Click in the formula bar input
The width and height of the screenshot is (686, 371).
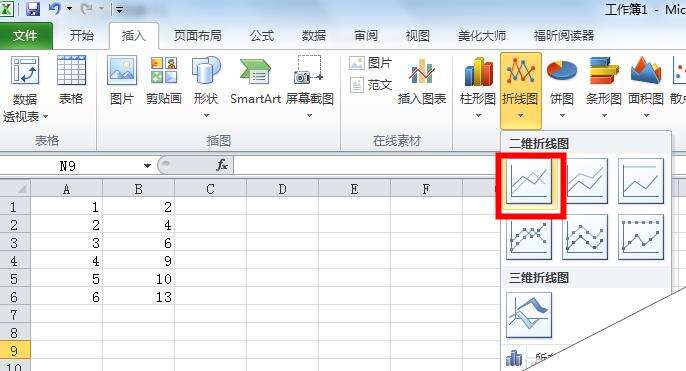367,166
